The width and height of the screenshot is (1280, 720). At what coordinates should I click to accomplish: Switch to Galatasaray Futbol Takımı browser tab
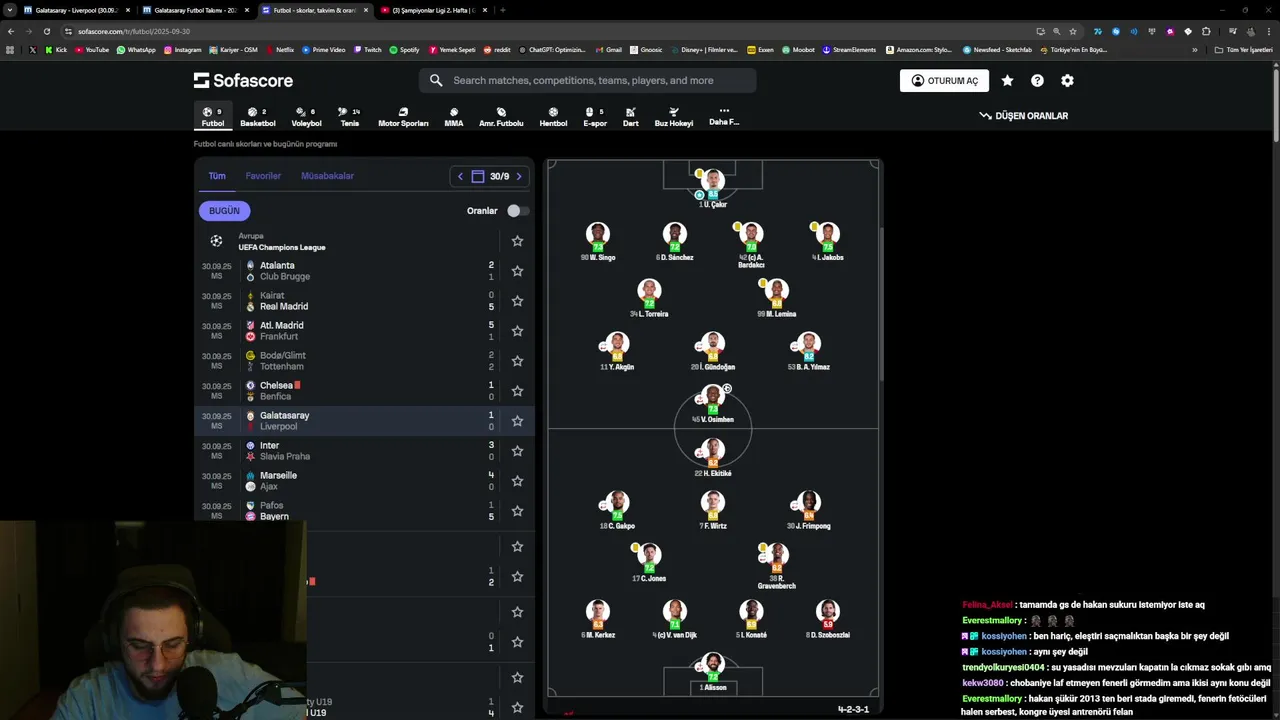(196, 10)
